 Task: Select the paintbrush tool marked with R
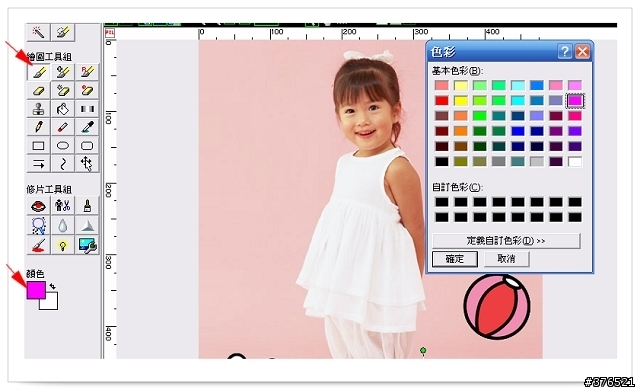87,72
